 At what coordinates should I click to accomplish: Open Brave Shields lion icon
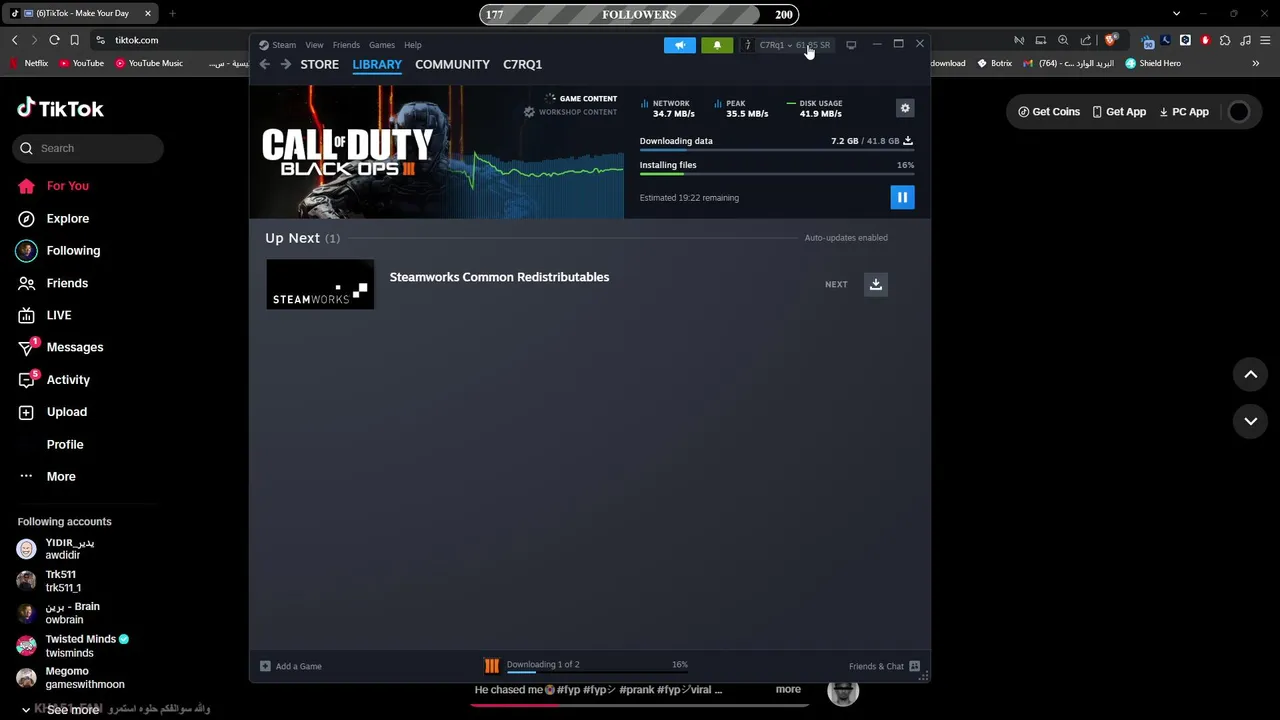[x=1110, y=40]
